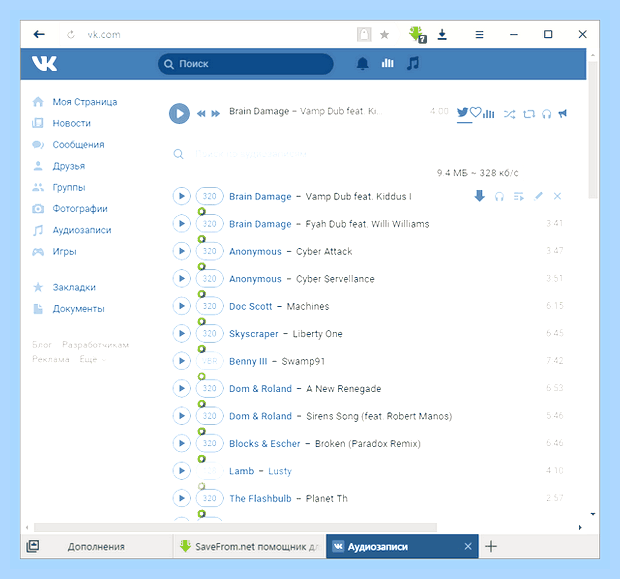Open the VK notifications bell

click(363, 63)
